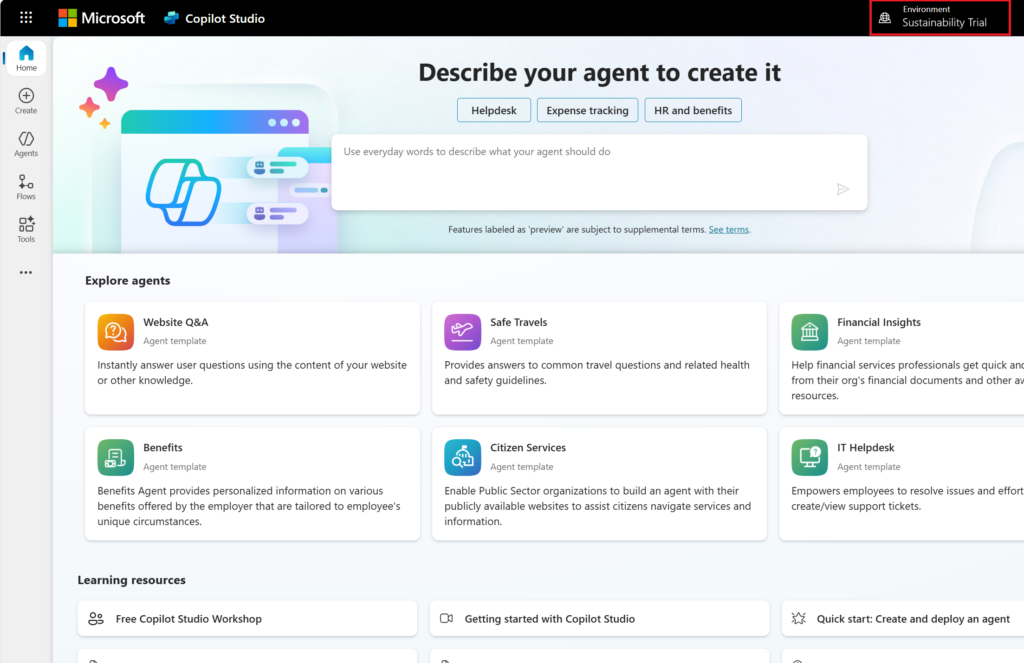Click the video icon on Getting started resource
This screenshot has height=663, width=1024.
coord(447,619)
